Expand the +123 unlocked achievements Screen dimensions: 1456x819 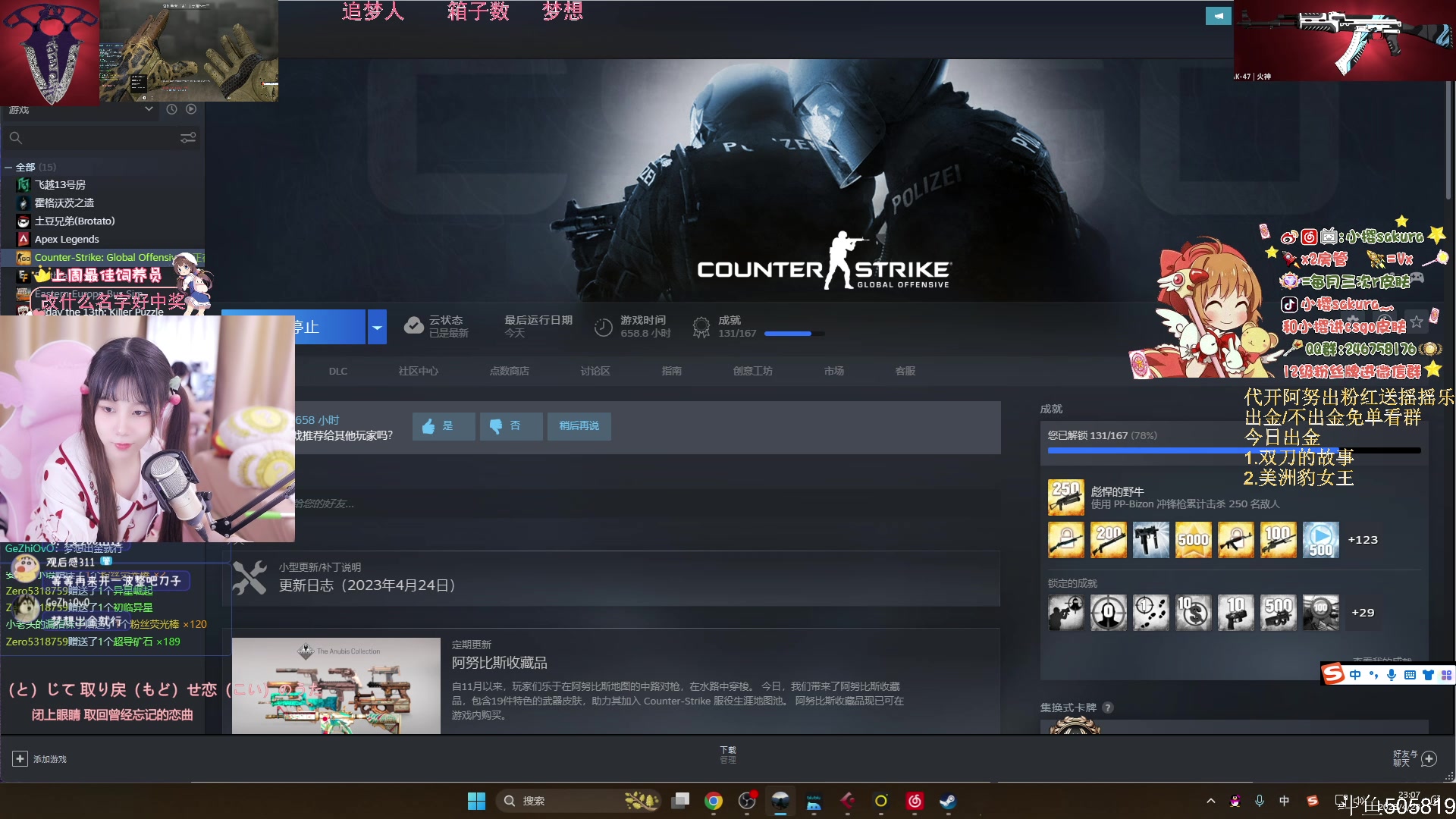point(1363,540)
